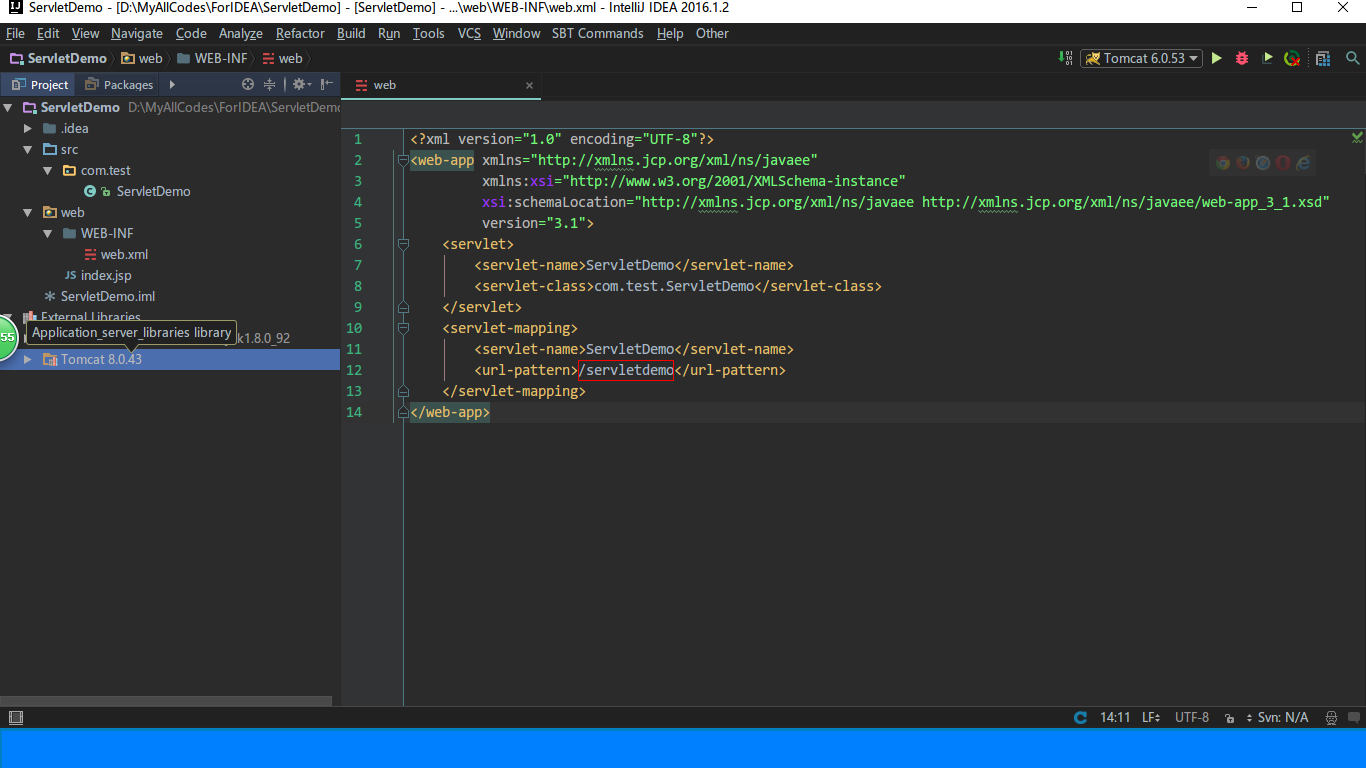Show more project view tabs arrow

(172, 85)
